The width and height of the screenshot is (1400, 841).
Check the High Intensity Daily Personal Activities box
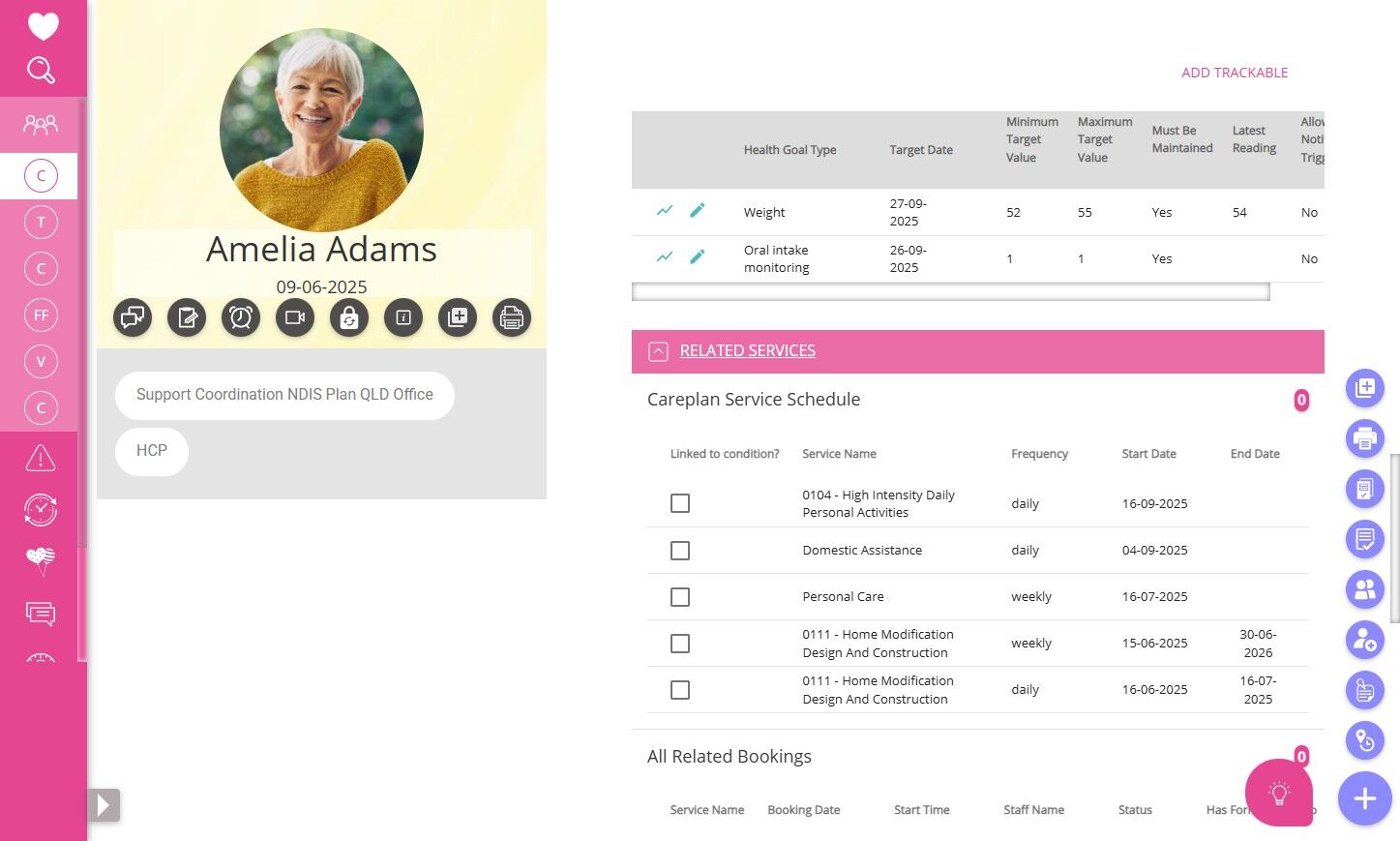click(x=680, y=503)
